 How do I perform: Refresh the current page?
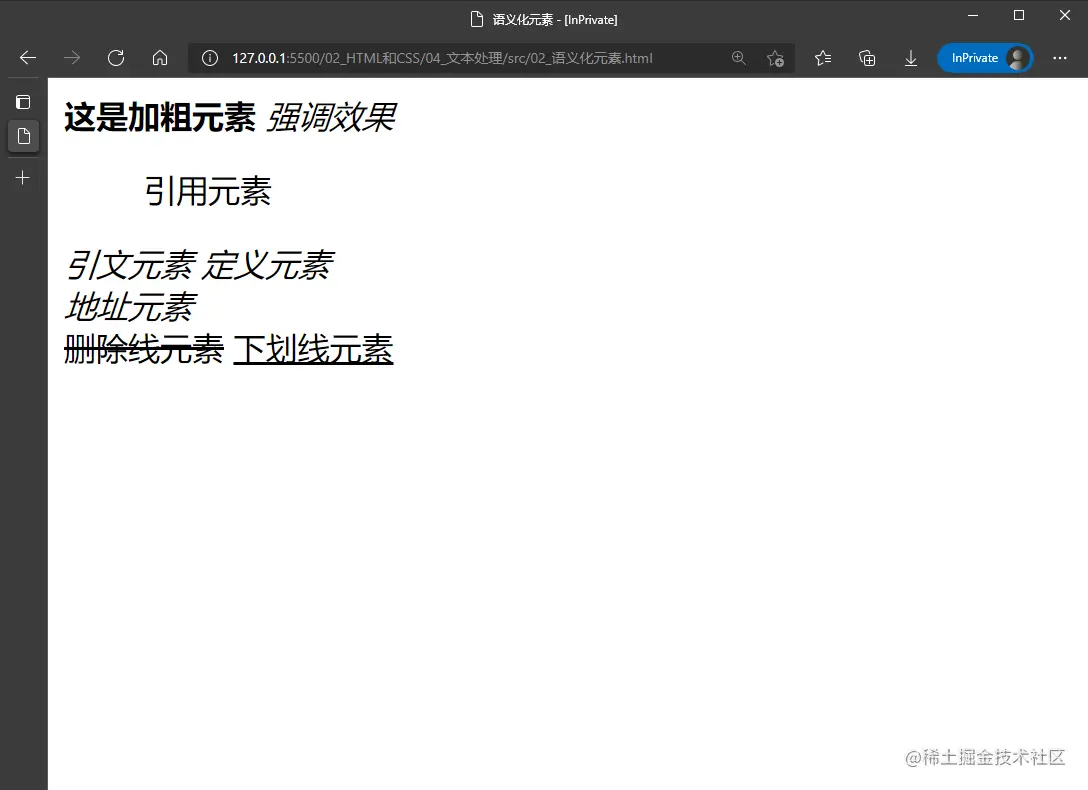pos(116,57)
